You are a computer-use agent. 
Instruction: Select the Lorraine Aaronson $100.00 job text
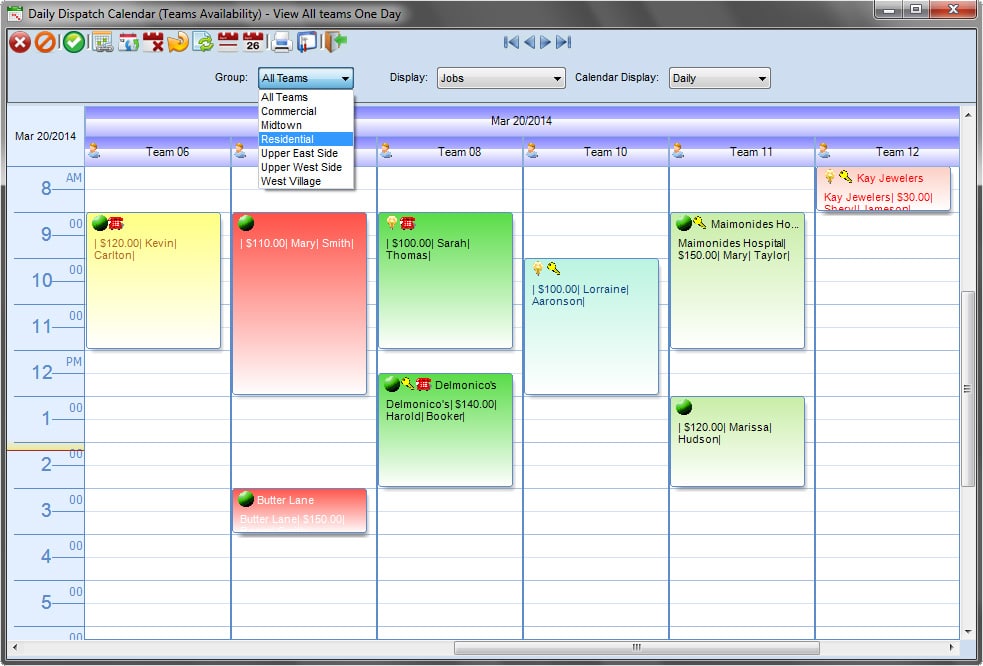point(581,295)
